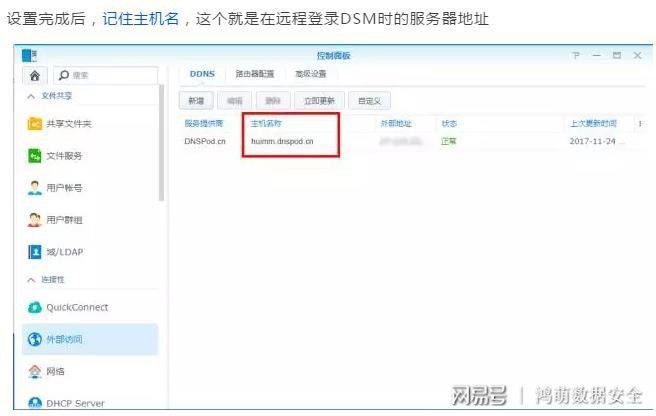
Task: Select the External Access globe icon
Action: click(x=34, y=339)
